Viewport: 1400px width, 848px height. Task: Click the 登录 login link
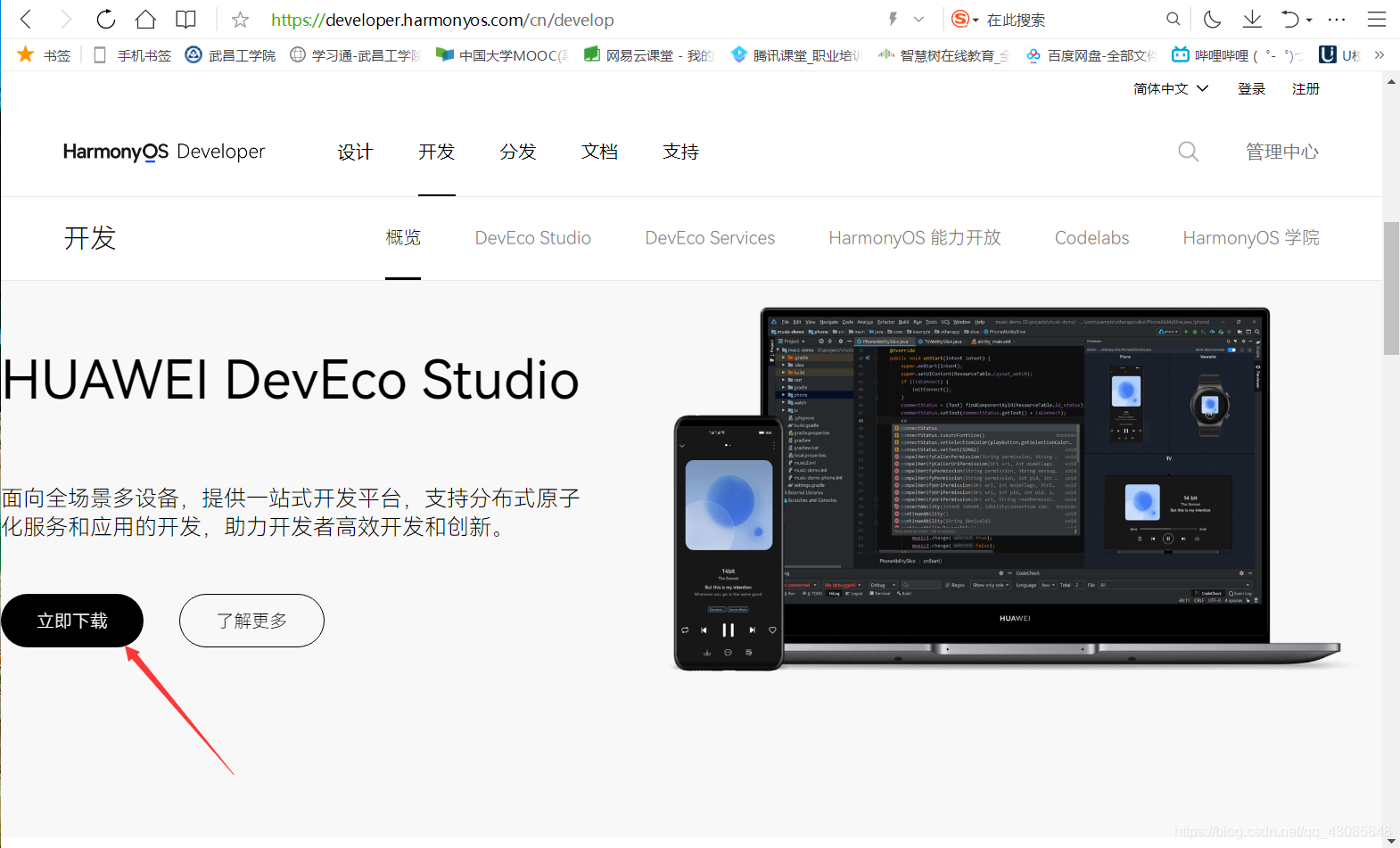point(1252,88)
